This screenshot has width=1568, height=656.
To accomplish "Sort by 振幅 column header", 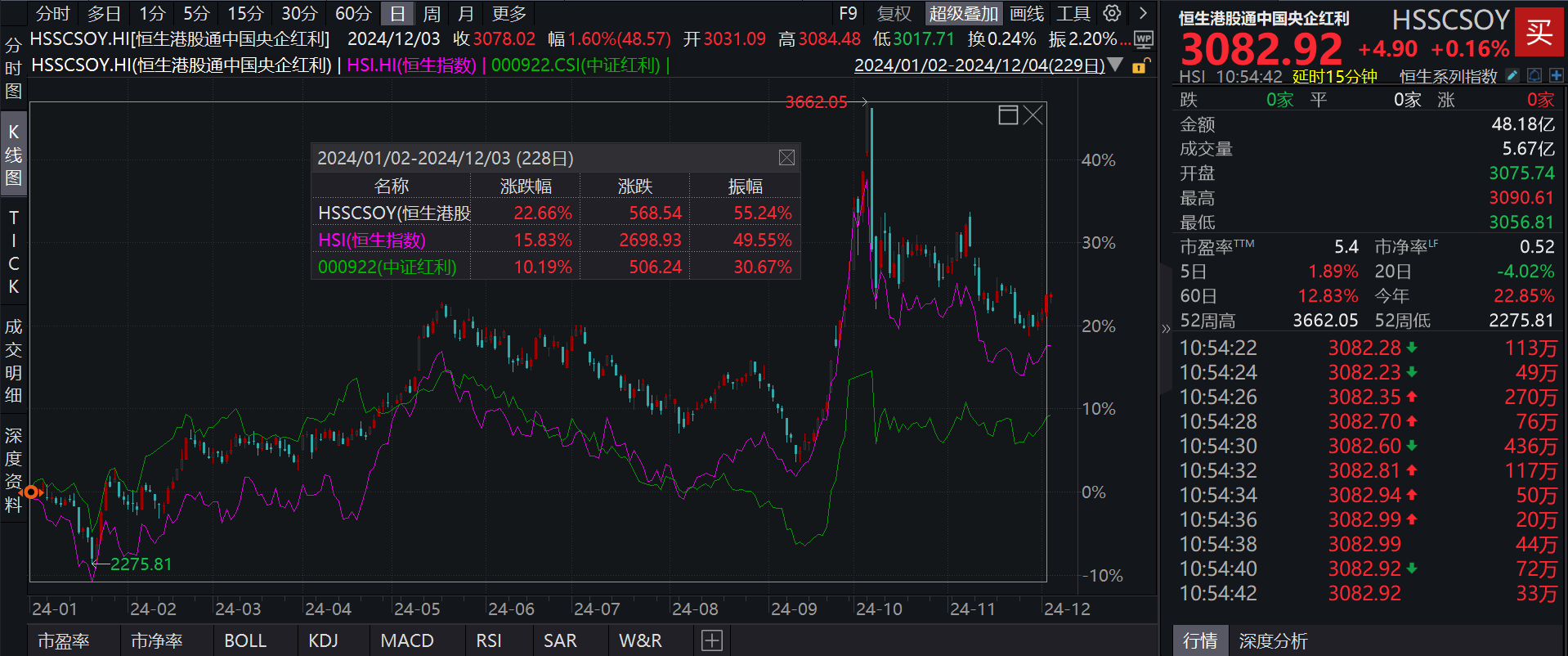I will [x=745, y=186].
